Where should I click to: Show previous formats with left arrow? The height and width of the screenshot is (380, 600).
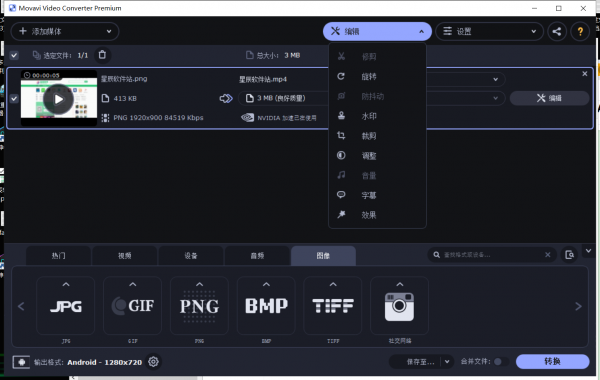click(21, 306)
